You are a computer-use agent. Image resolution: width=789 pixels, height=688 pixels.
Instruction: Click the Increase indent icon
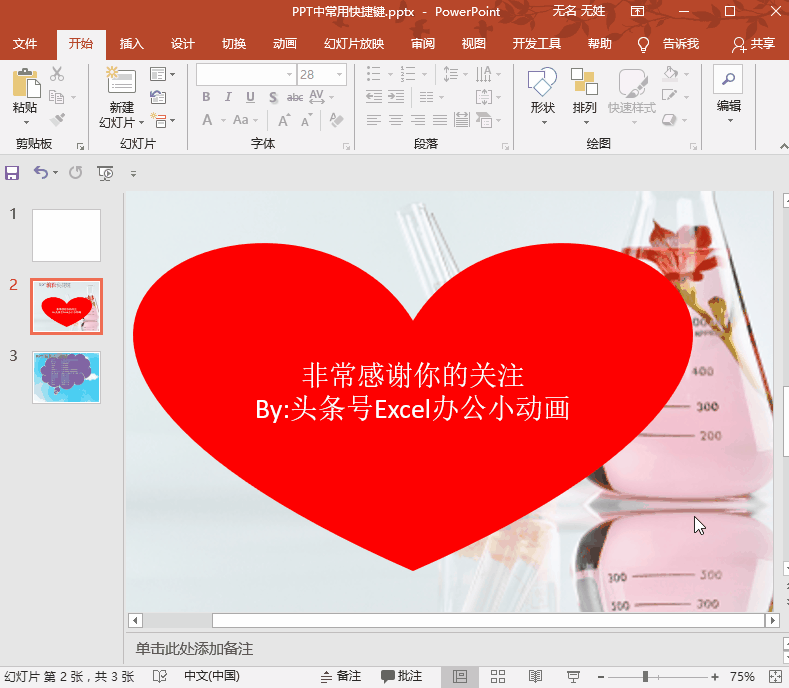tap(396, 97)
